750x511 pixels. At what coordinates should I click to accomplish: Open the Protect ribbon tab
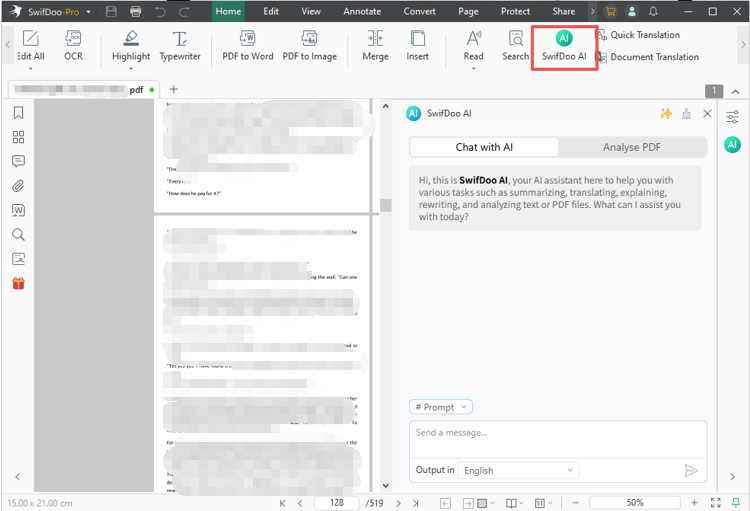515,11
